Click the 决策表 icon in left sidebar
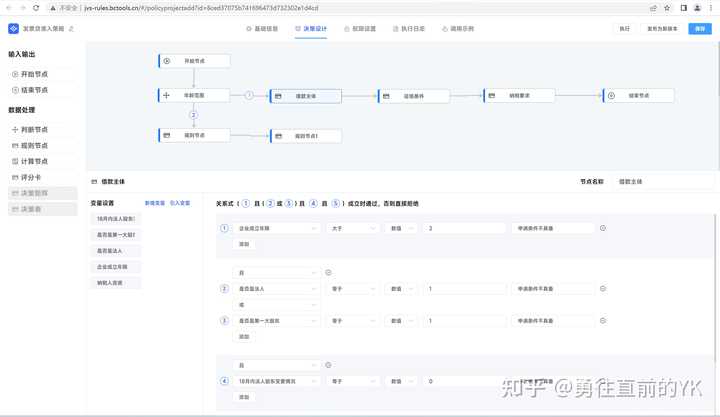This screenshot has height=417, width=720. tap(15, 209)
